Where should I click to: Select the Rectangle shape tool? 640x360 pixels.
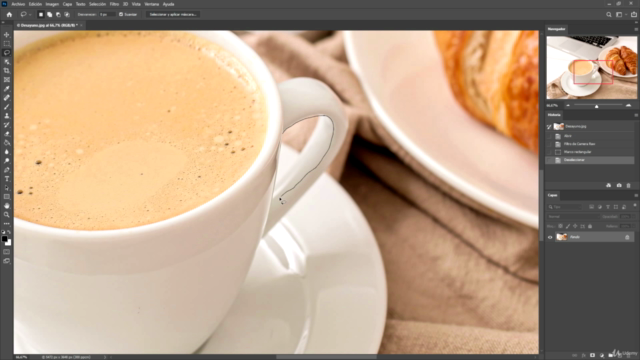(x=7, y=197)
